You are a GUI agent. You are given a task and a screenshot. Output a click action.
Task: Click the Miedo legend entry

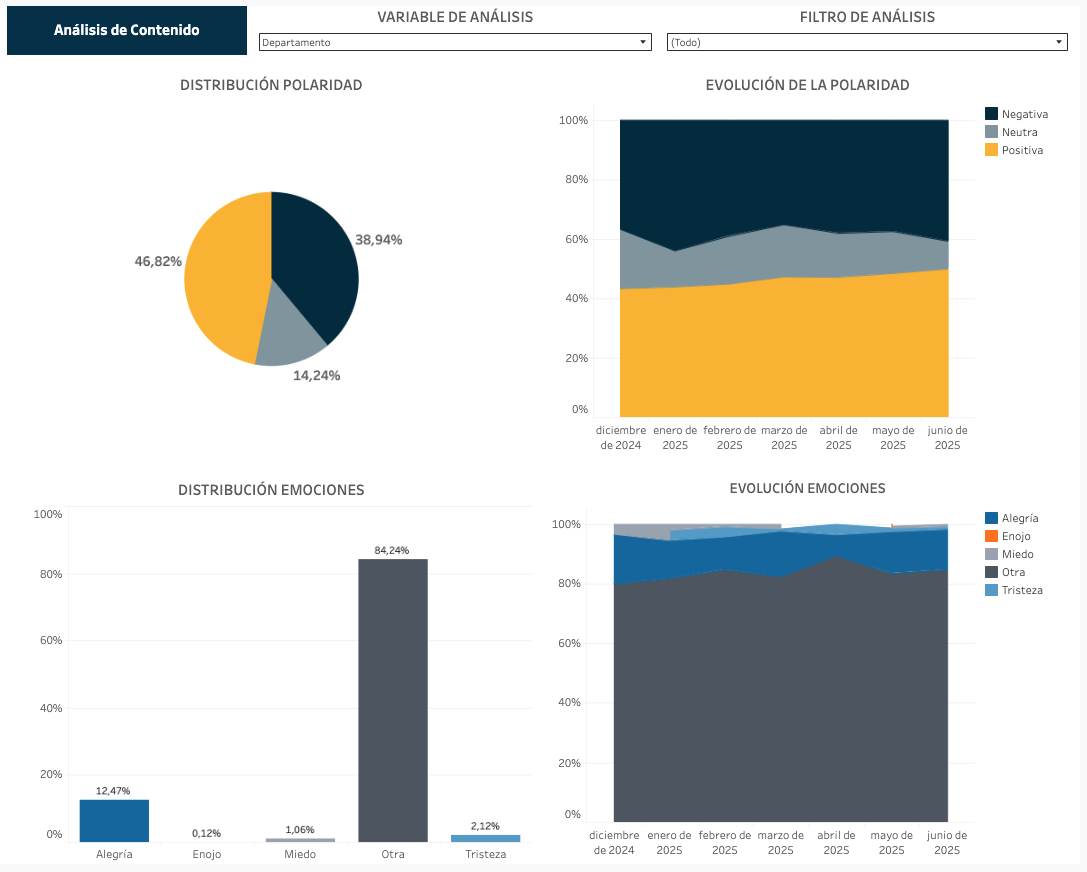(1017, 554)
